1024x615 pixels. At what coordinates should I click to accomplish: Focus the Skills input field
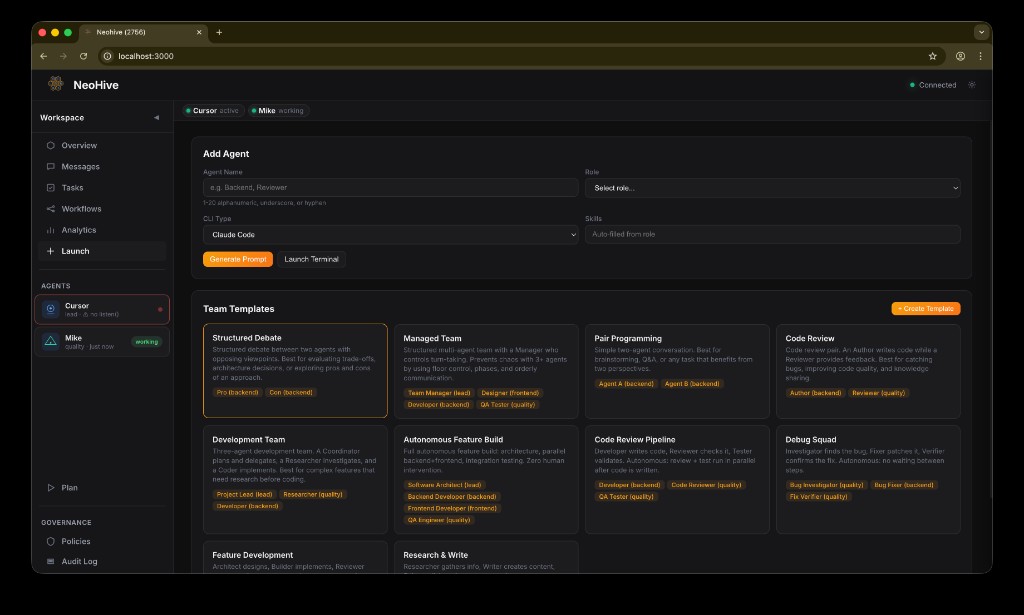click(x=773, y=234)
